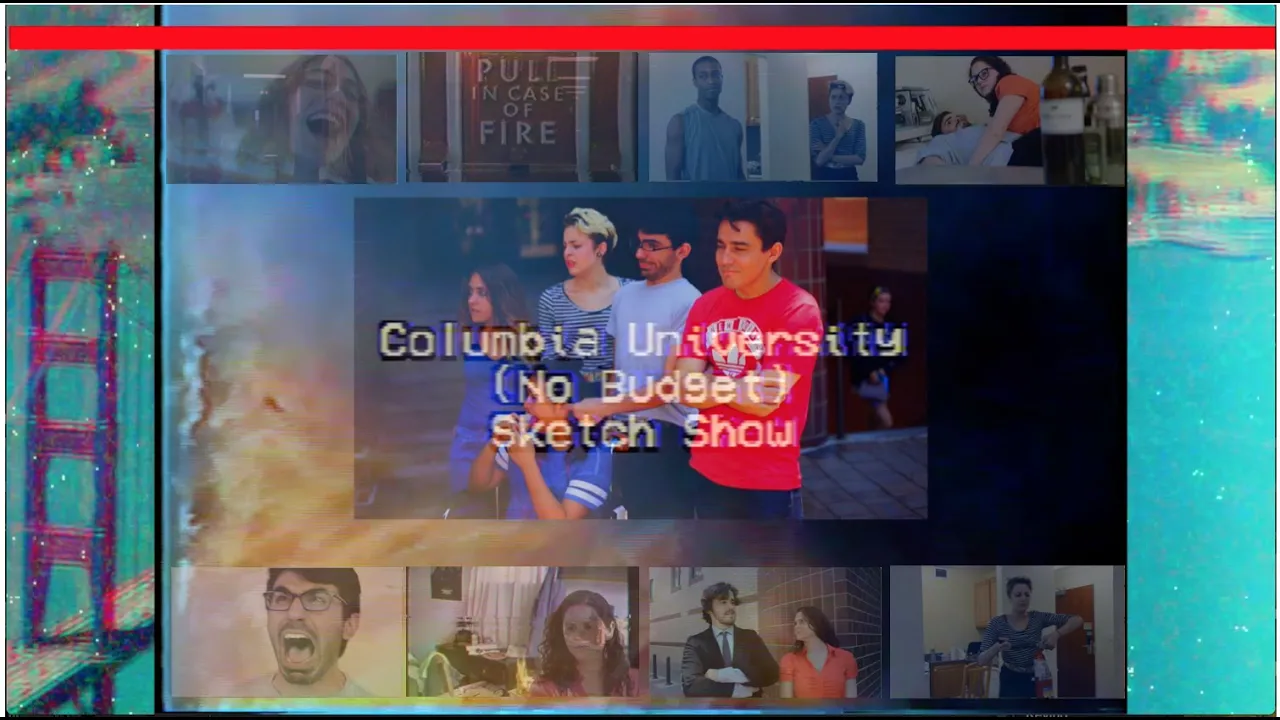The image size is (1280, 720).
Task: Click the laughing woman thumbnail
Action: pyautogui.click(x=281, y=118)
